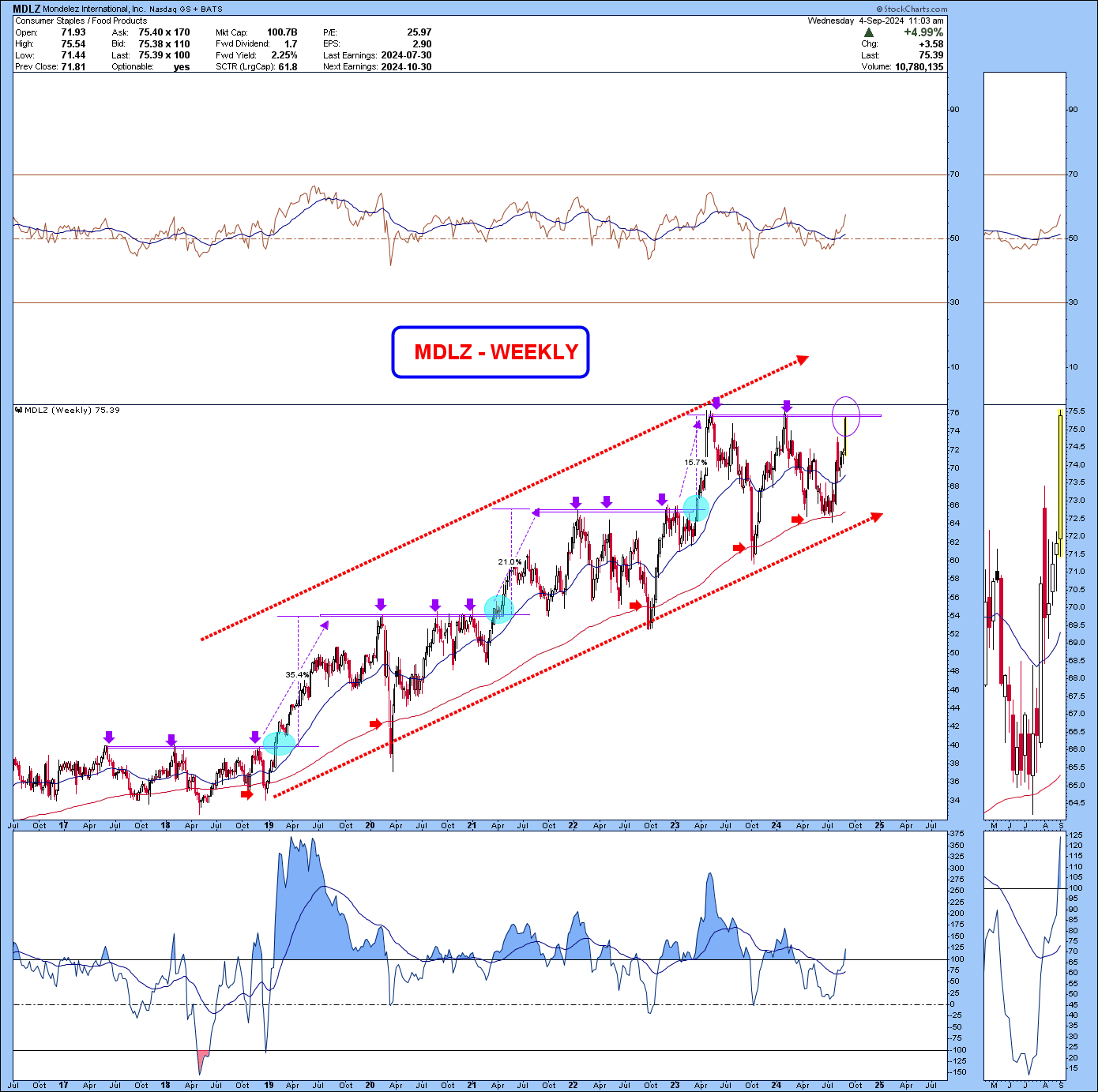
Task: Select the MDLZ - WEEKLY title box
Action: (x=491, y=352)
